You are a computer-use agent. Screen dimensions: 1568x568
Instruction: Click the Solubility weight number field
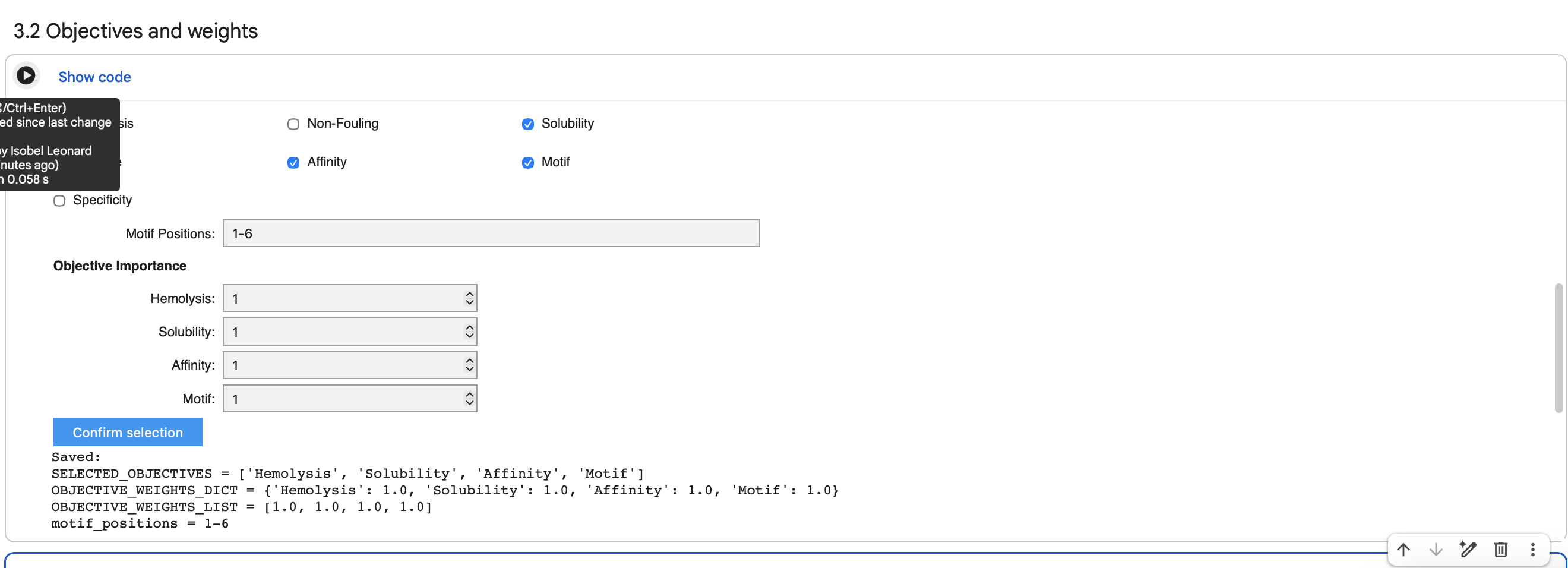click(x=350, y=332)
